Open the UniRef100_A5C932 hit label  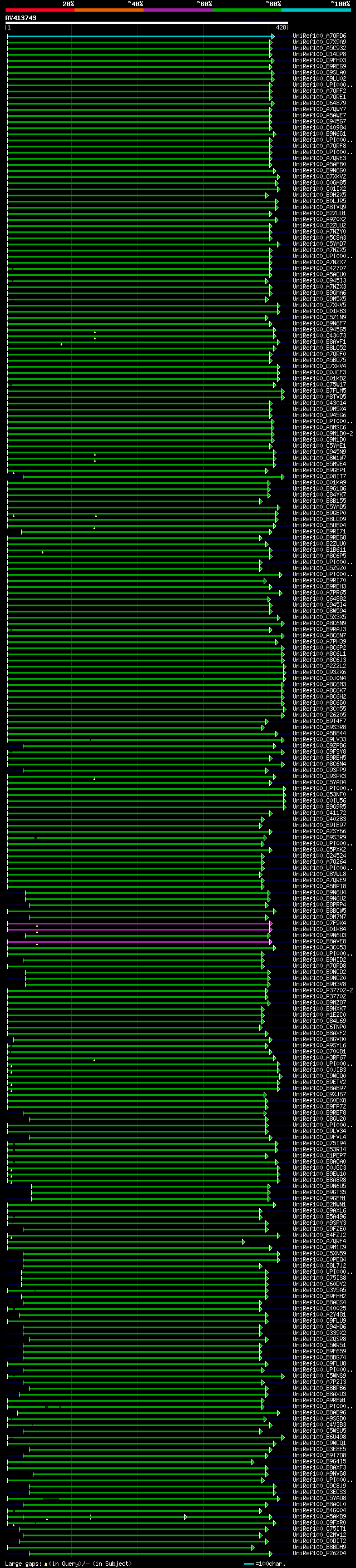point(319,49)
